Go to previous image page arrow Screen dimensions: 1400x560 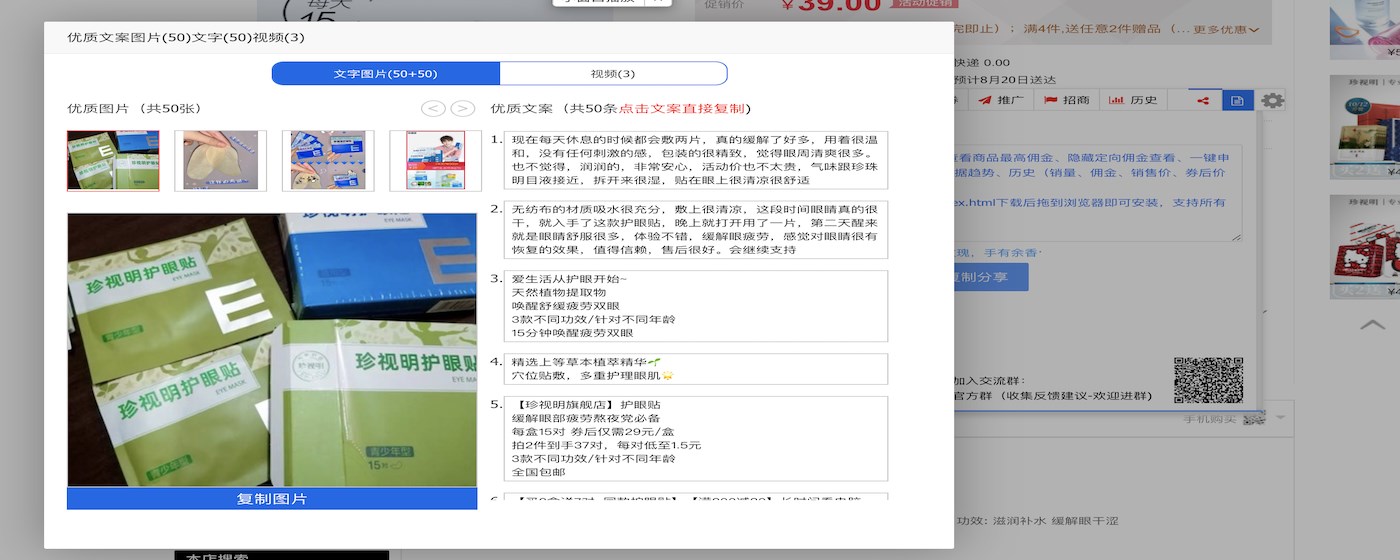[433, 108]
